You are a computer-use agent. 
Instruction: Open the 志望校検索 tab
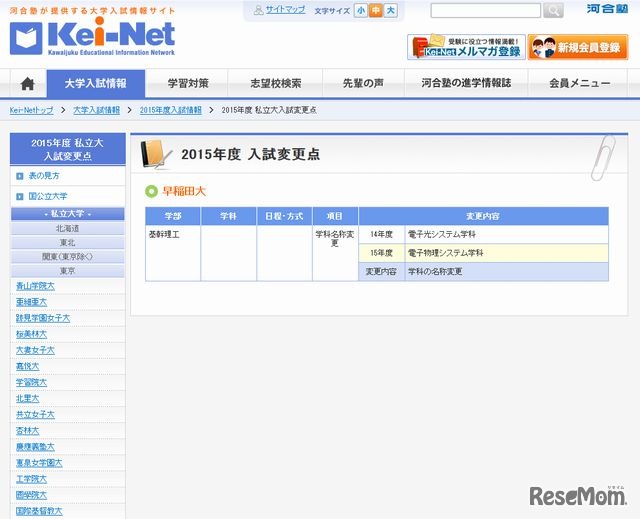coord(276,84)
